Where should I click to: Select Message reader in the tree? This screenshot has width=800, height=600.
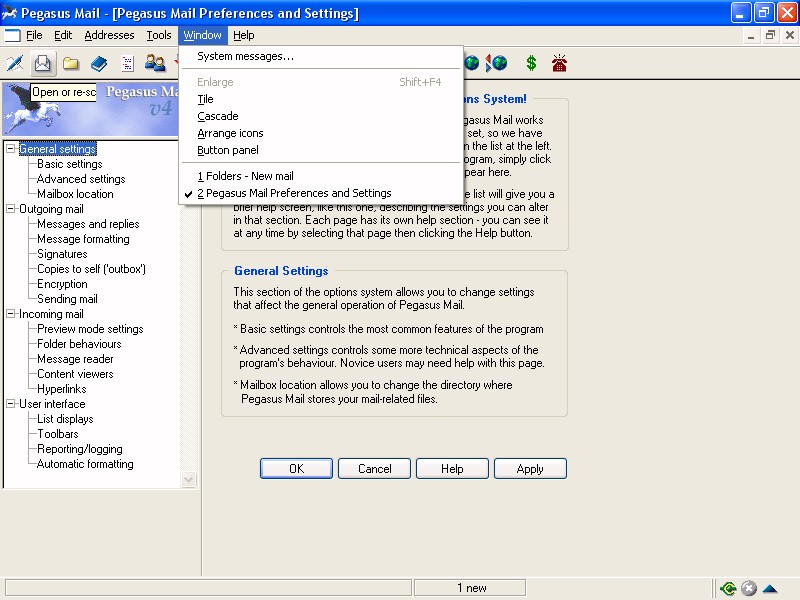pos(76,359)
